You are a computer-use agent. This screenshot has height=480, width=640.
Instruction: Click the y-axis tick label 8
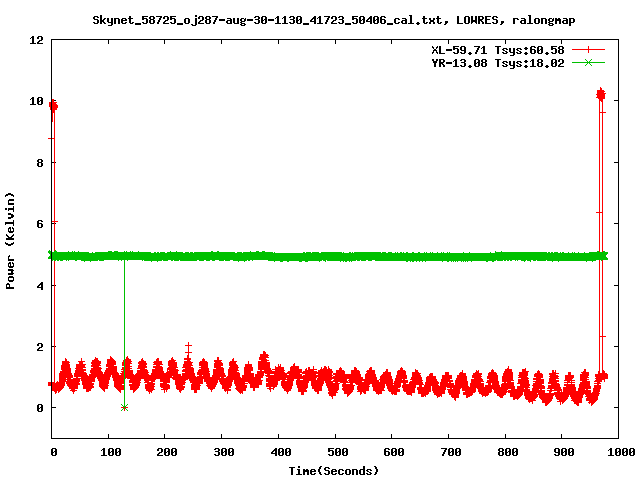40,163
